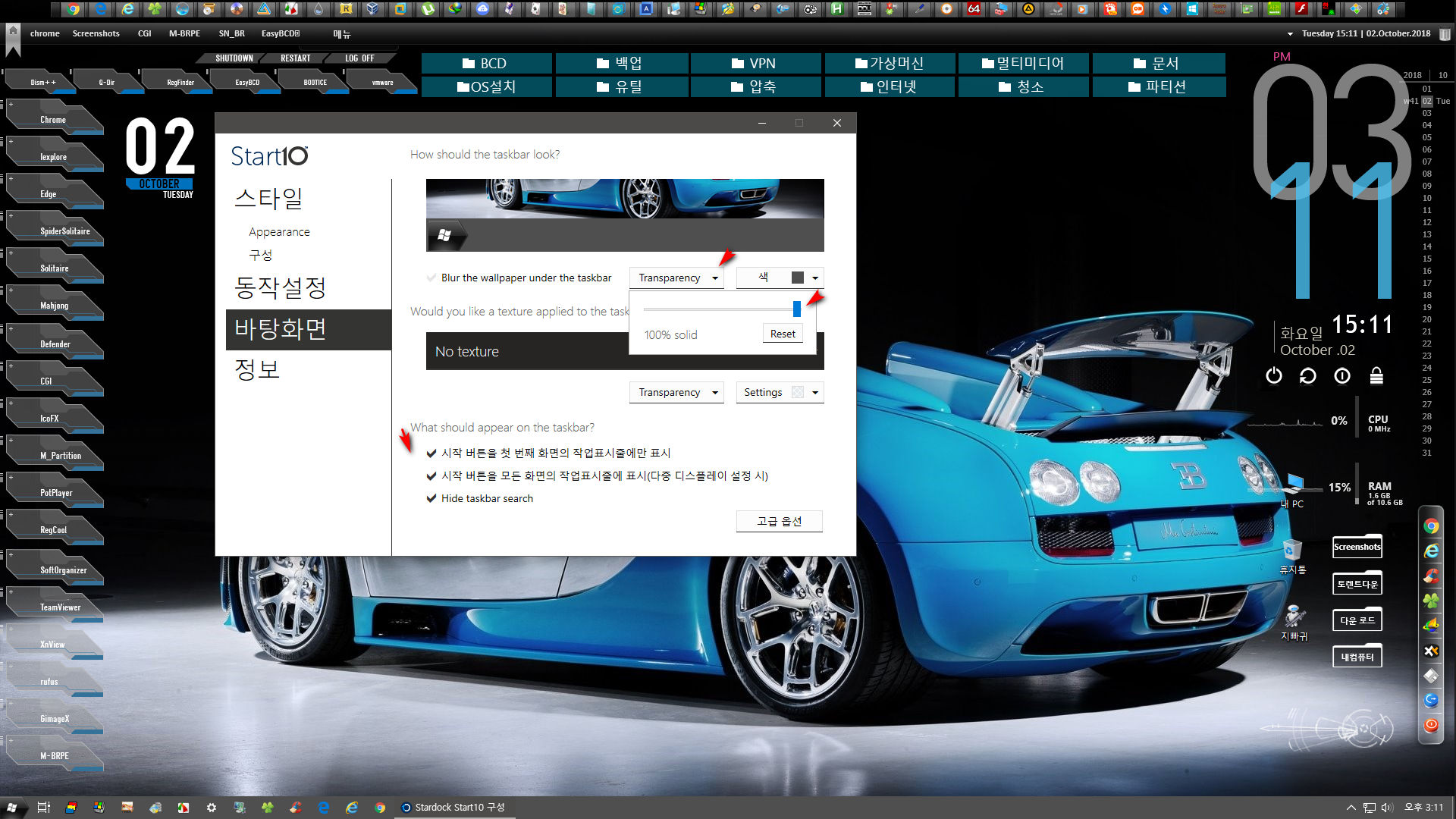Open the 백업 folder button
Screen dimensions: 1456x819
click(x=622, y=63)
